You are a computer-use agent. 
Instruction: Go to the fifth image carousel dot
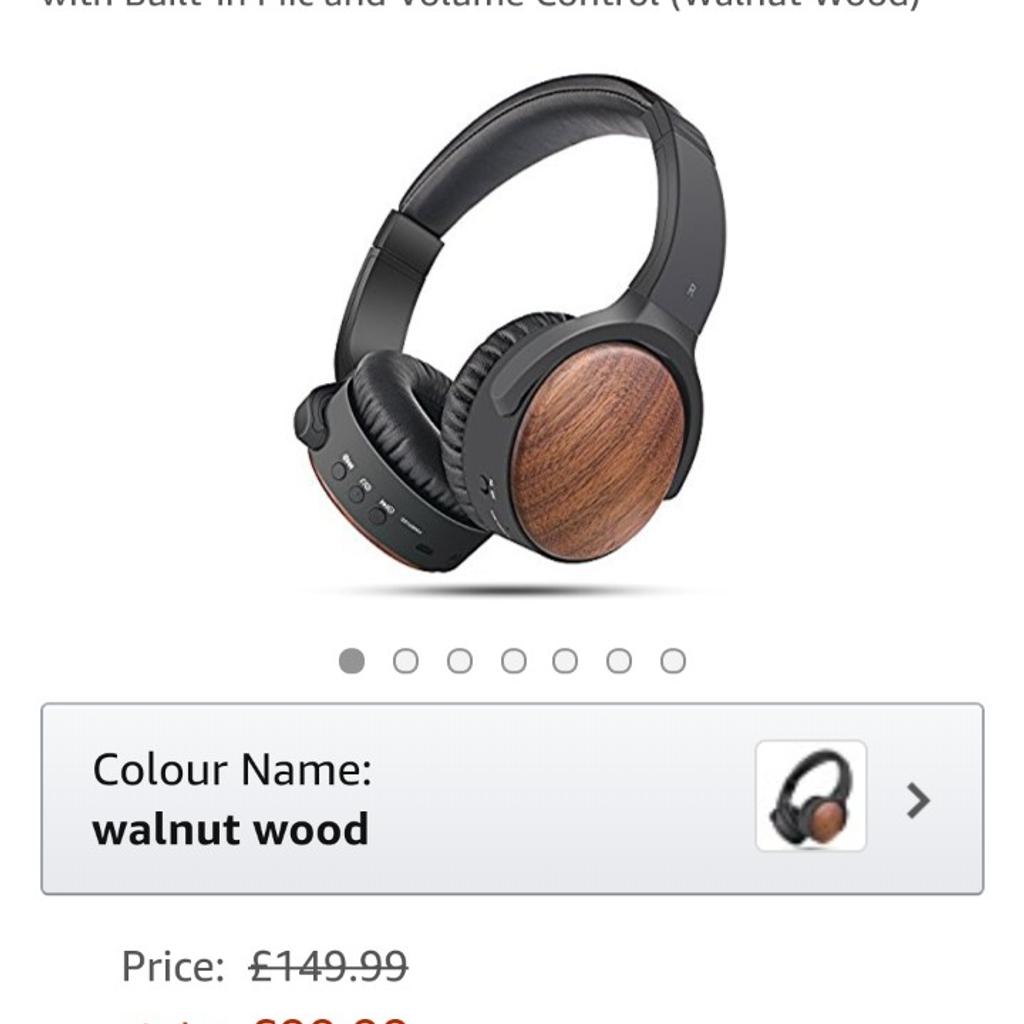tap(565, 660)
